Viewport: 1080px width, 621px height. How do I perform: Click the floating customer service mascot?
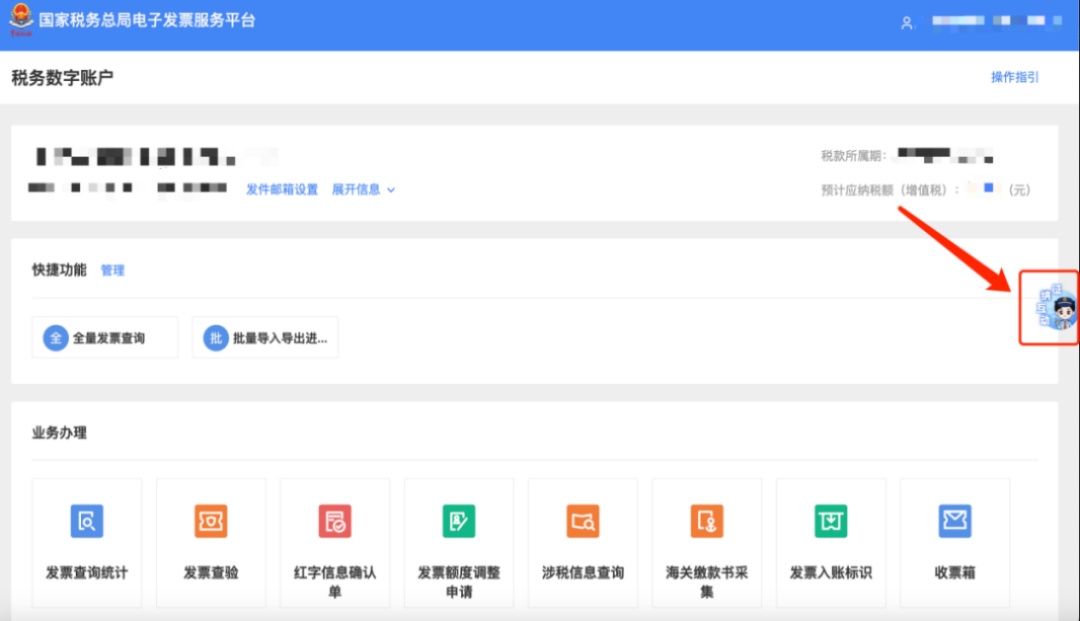point(1054,309)
